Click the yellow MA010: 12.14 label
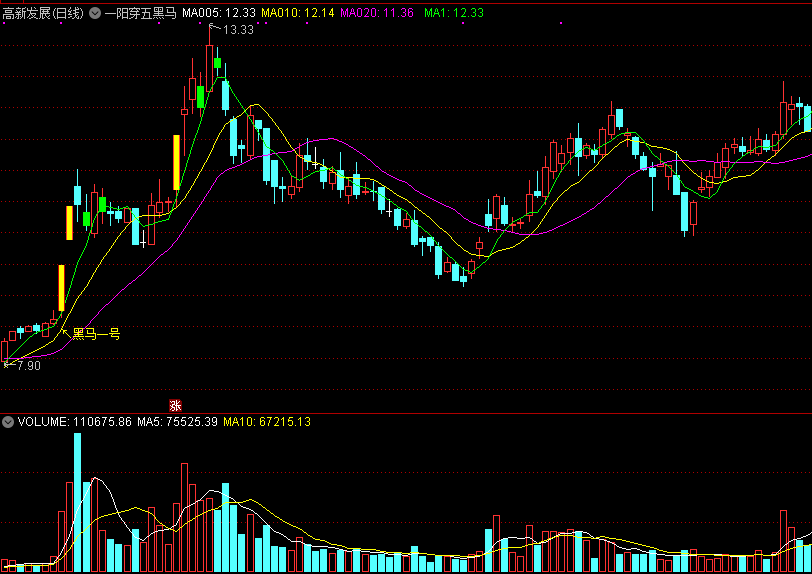 tap(298, 13)
